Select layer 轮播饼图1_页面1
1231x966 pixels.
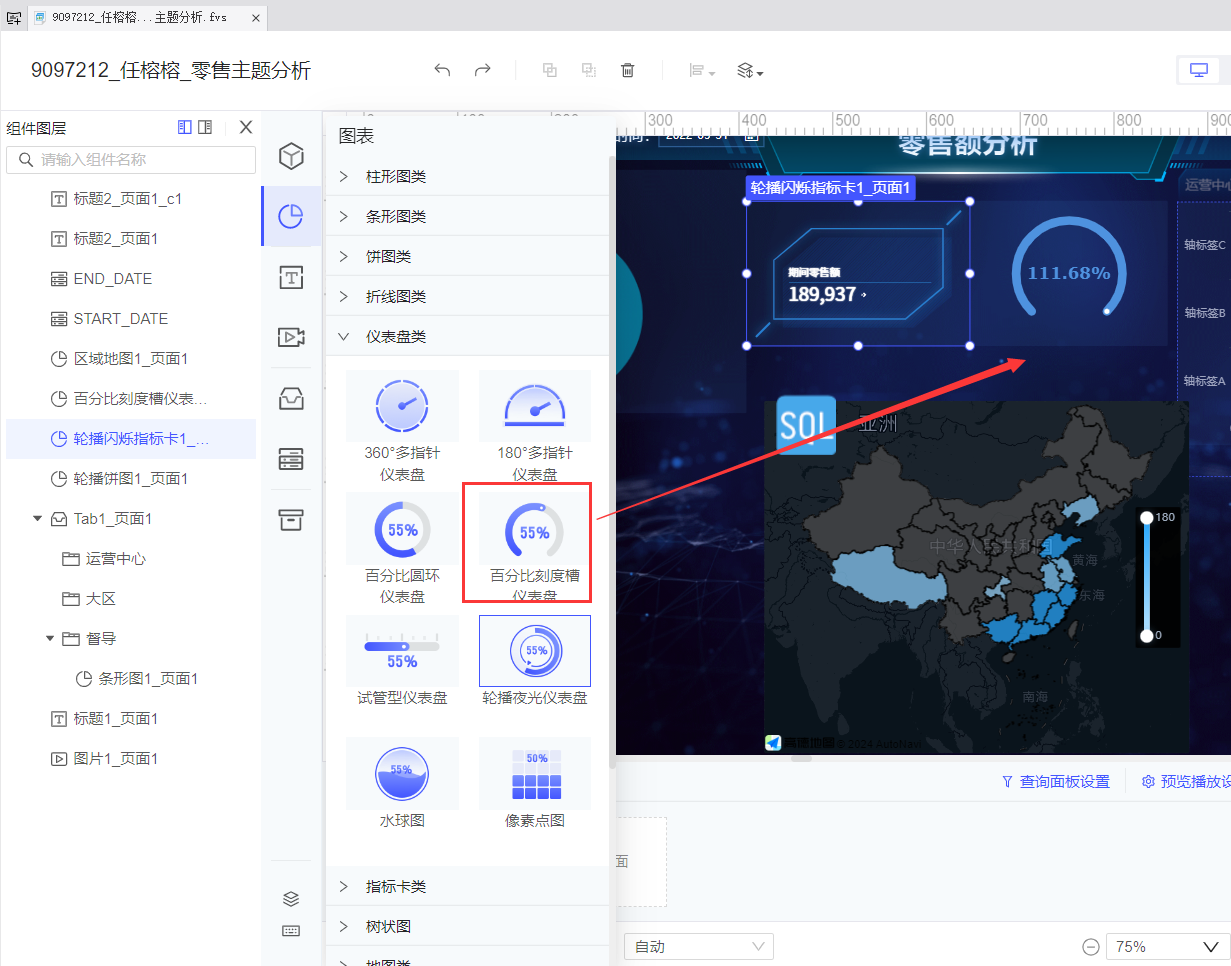click(131, 479)
